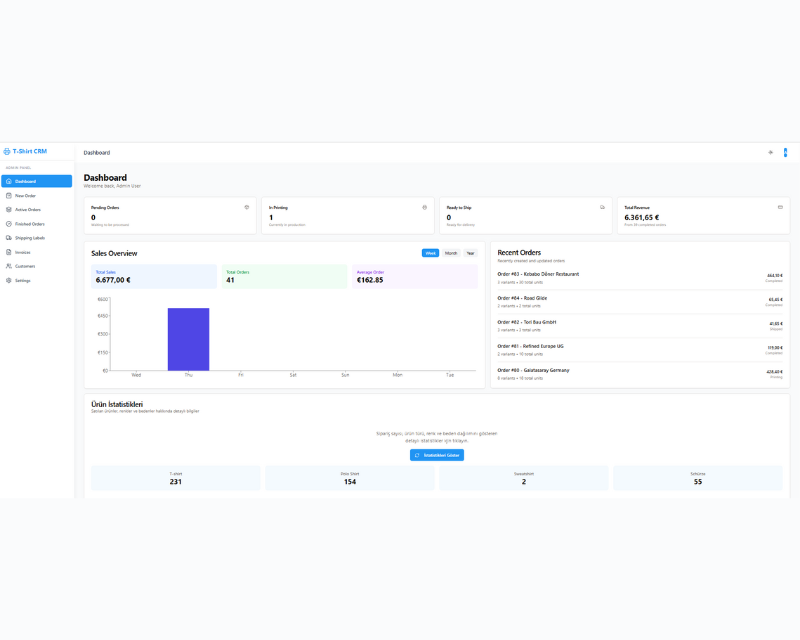800x640 pixels.
Task: Open the user avatar menu
Action: point(785,153)
